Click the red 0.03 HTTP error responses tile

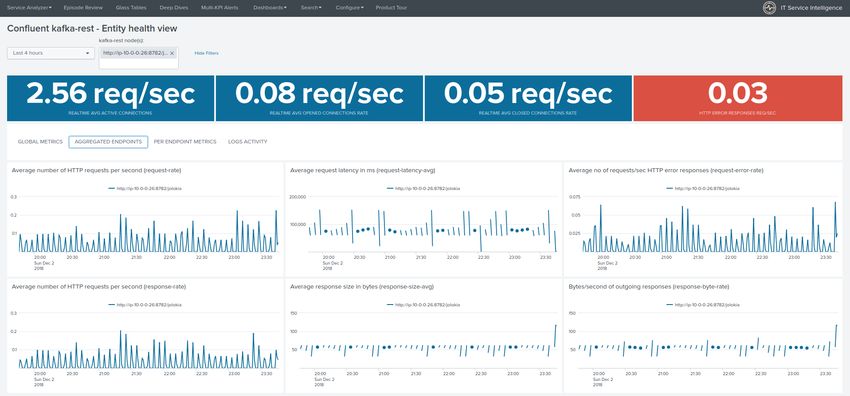738,98
